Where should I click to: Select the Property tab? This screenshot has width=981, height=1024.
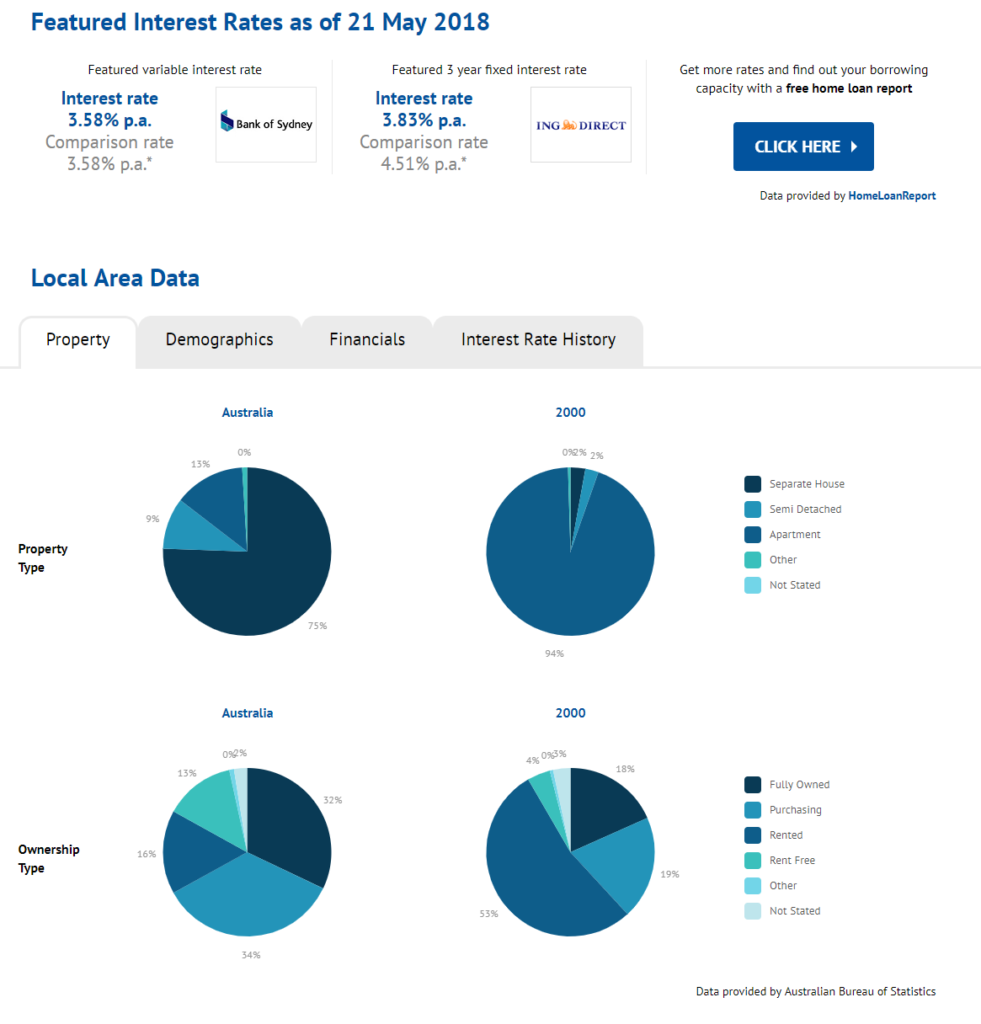[x=78, y=342]
